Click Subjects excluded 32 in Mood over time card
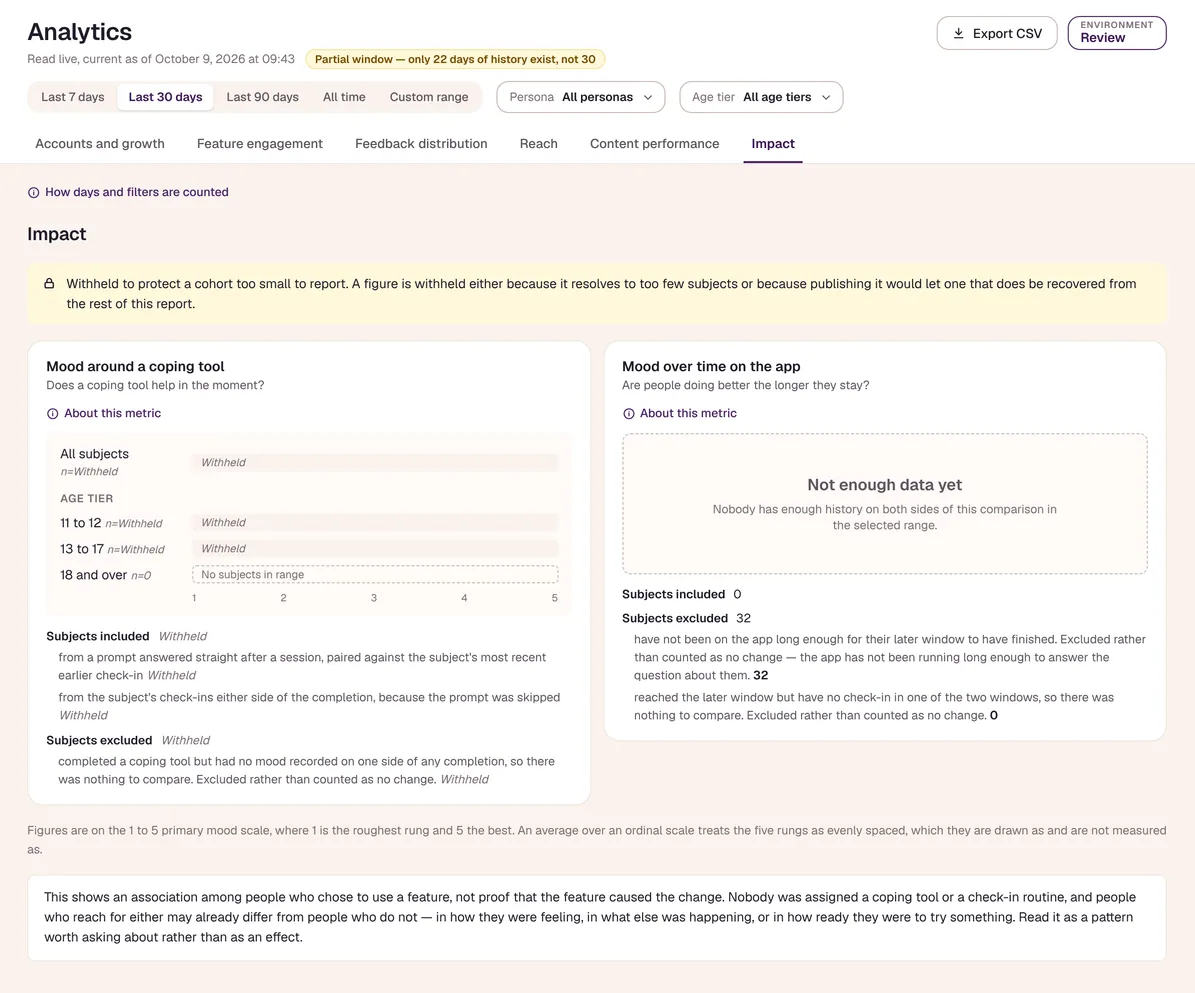This screenshot has height=993, width=1195. point(687,618)
